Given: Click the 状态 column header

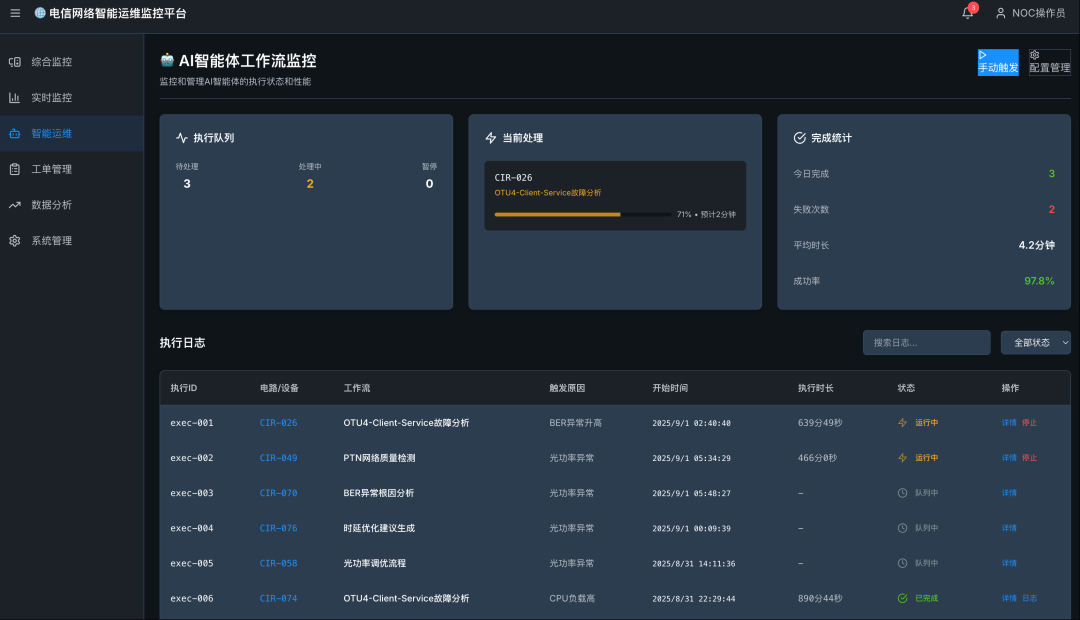Looking at the screenshot, I should pyautogui.click(x=906, y=388).
